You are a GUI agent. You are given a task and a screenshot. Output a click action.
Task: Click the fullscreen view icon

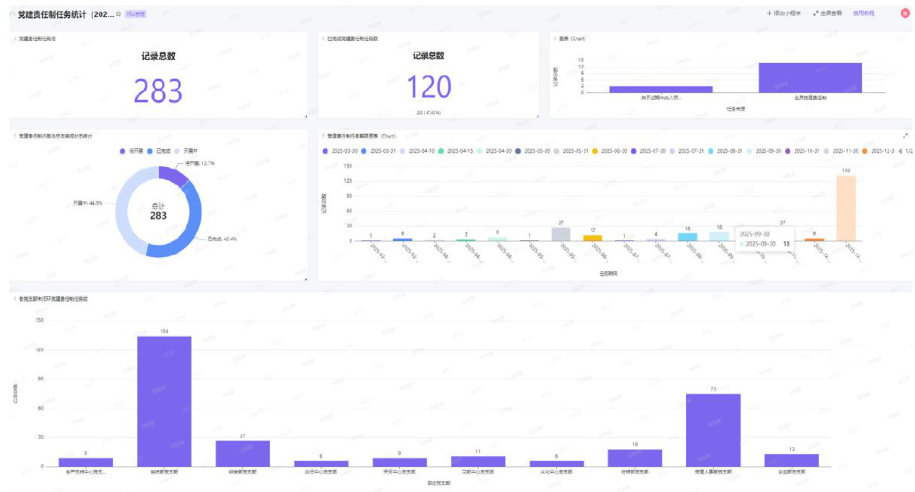pyautogui.click(x=816, y=14)
